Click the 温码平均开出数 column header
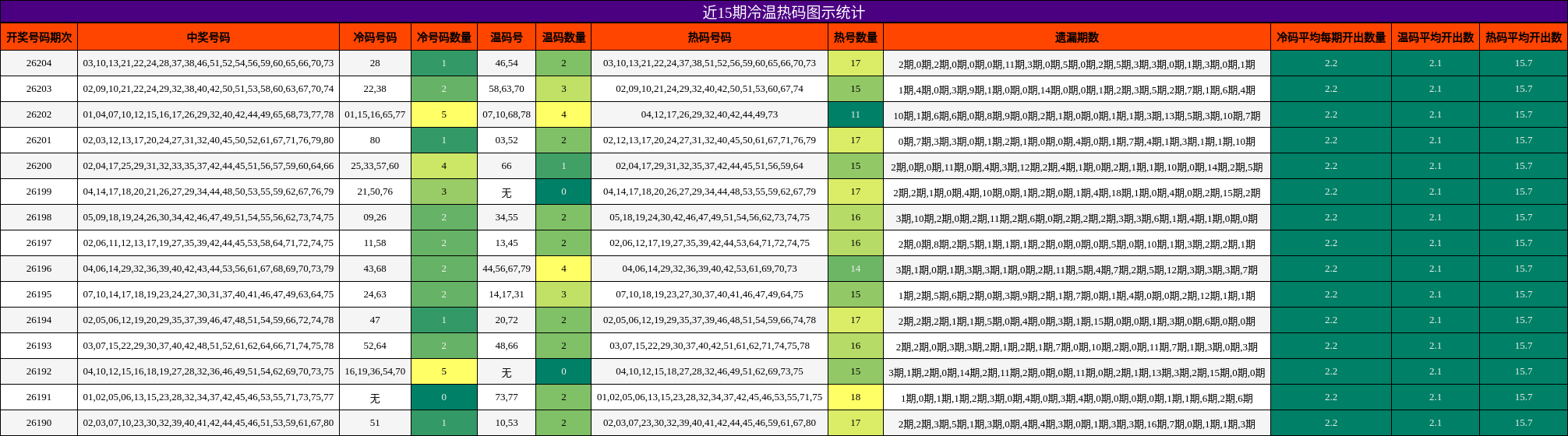Viewport: 1568px width, 436px height. 1436,37
